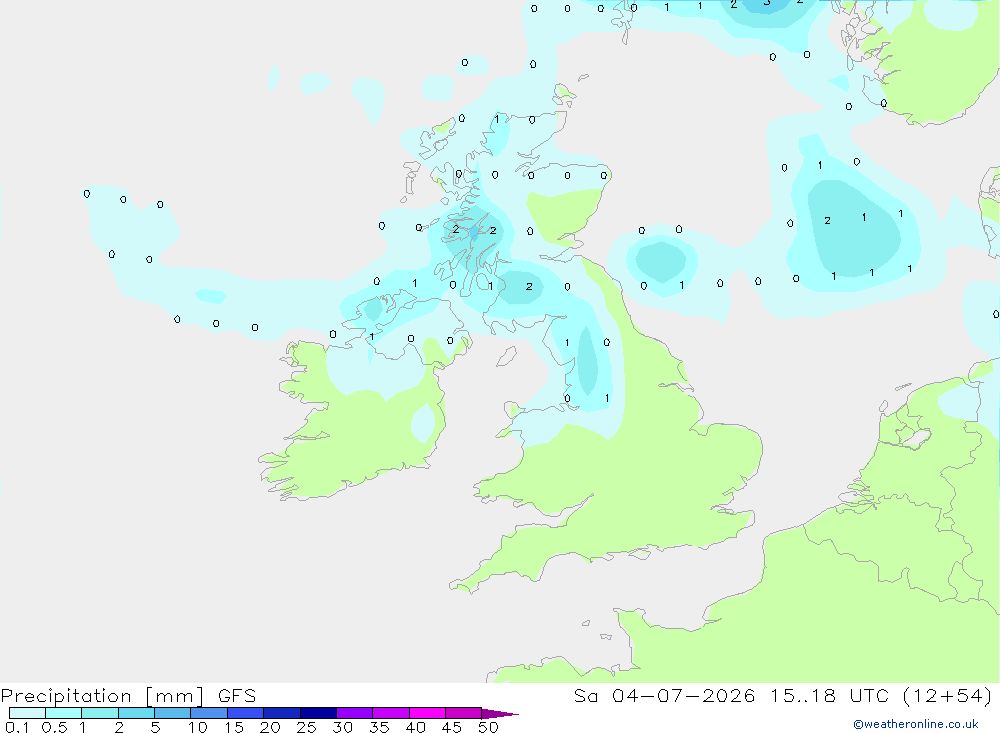Select the 45–50 mm legend swatch

point(464,713)
